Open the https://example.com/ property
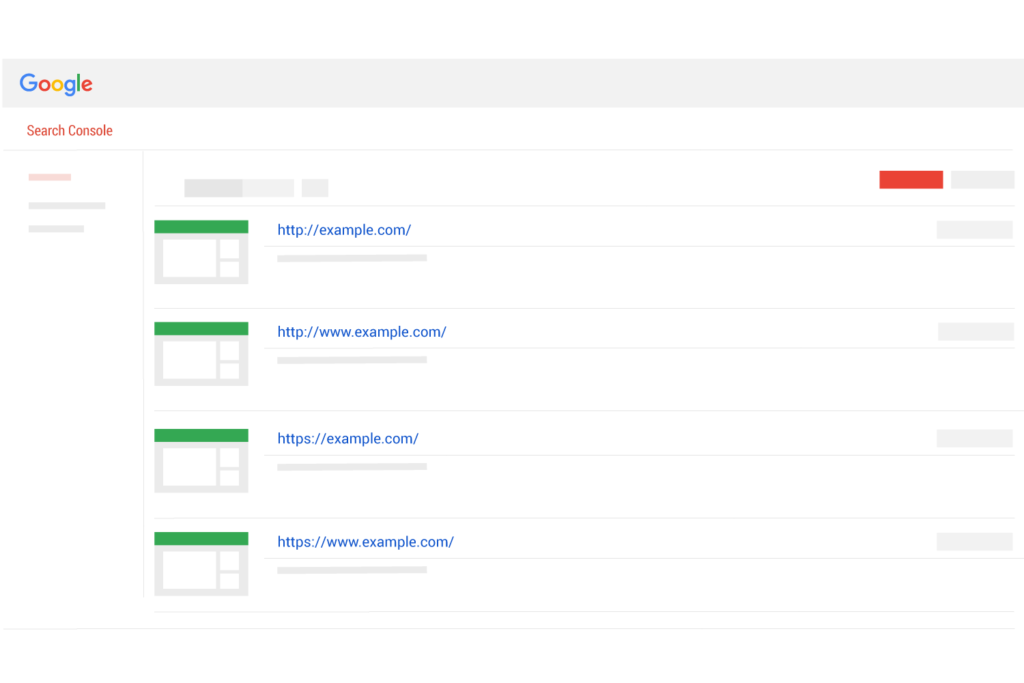Image resolution: width=1024 pixels, height=683 pixels. 348,438
